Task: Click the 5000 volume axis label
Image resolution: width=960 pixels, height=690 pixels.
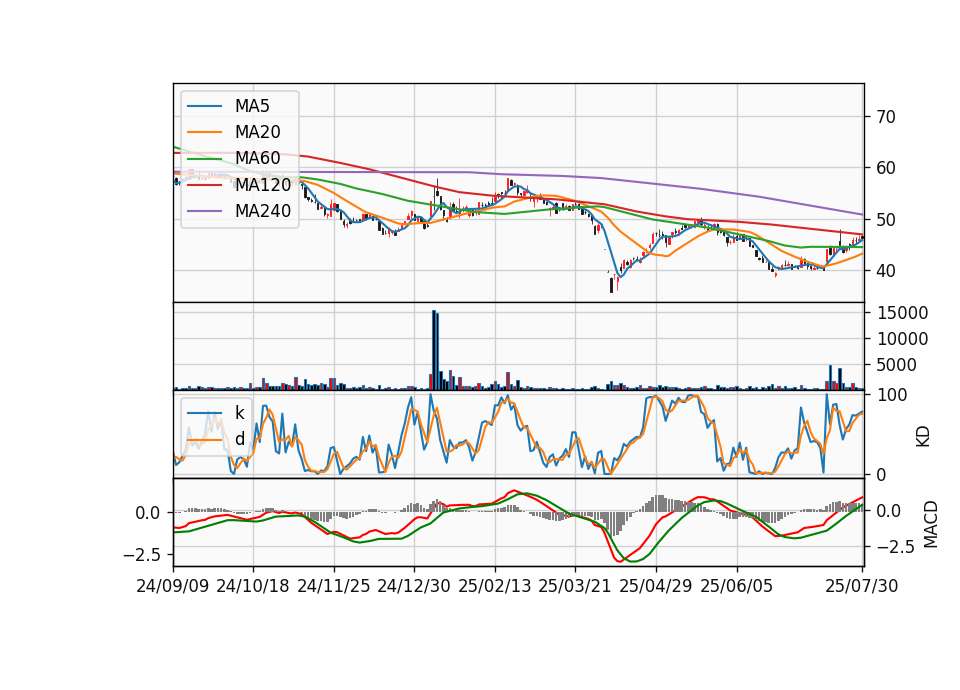Action: pos(897,365)
